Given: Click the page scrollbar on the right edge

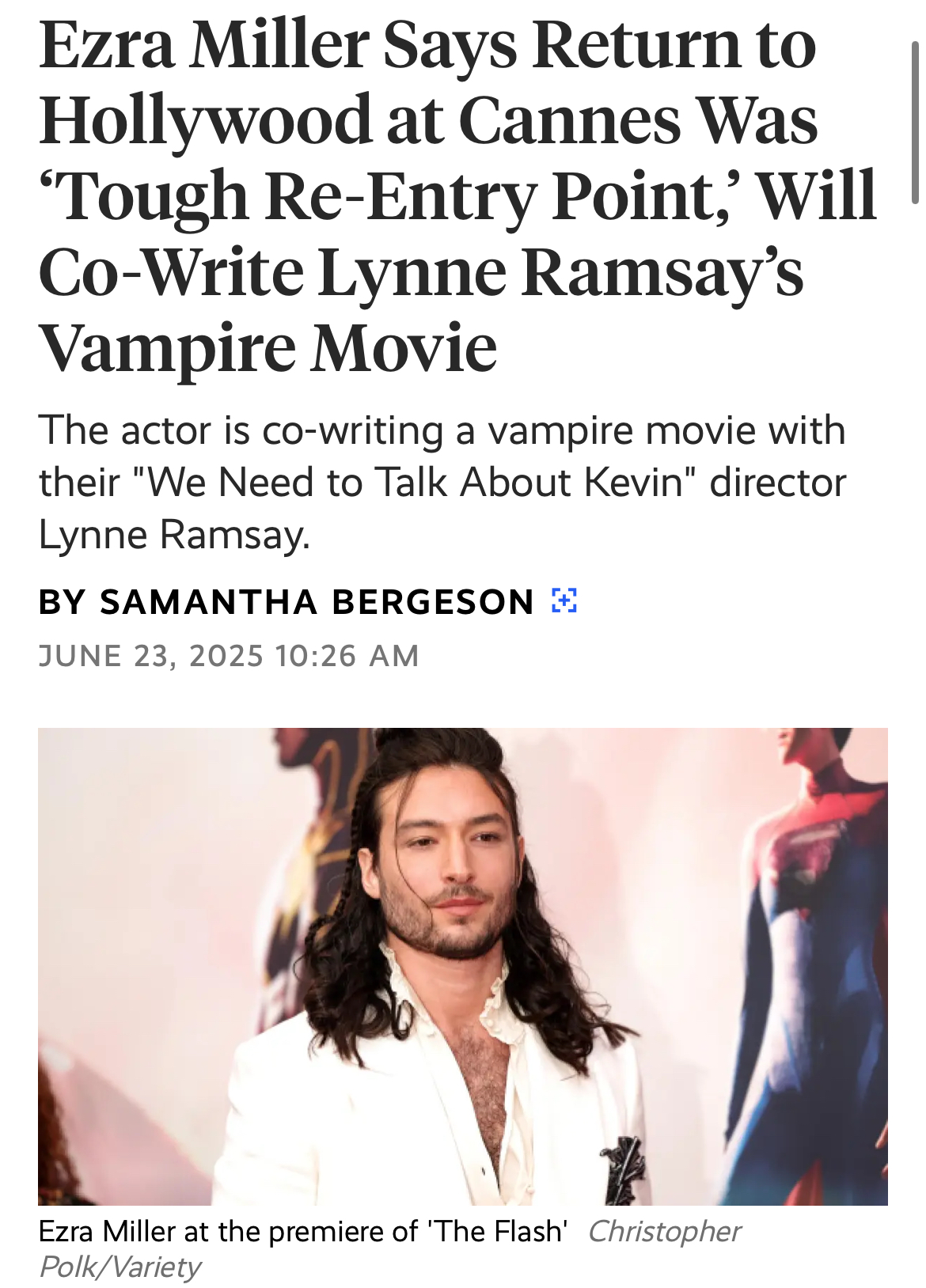Looking at the screenshot, I should pos(915,123).
